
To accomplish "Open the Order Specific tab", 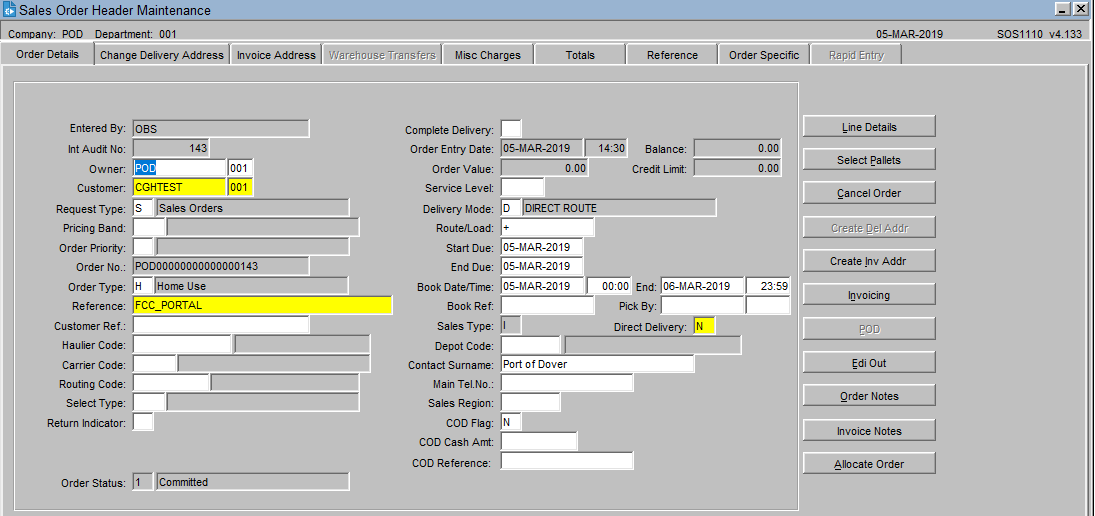I will (x=764, y=55).
